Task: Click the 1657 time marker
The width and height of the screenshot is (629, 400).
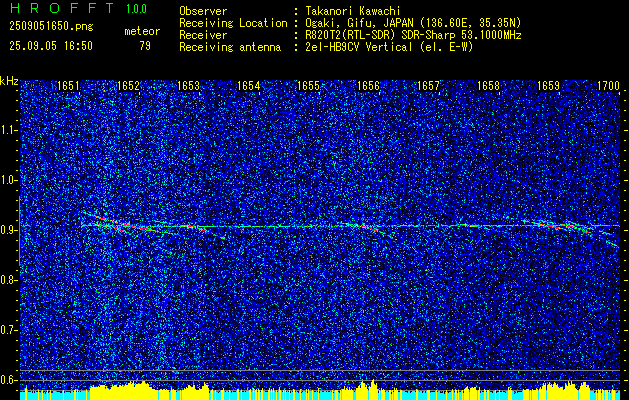Action: tap(428, 86)
